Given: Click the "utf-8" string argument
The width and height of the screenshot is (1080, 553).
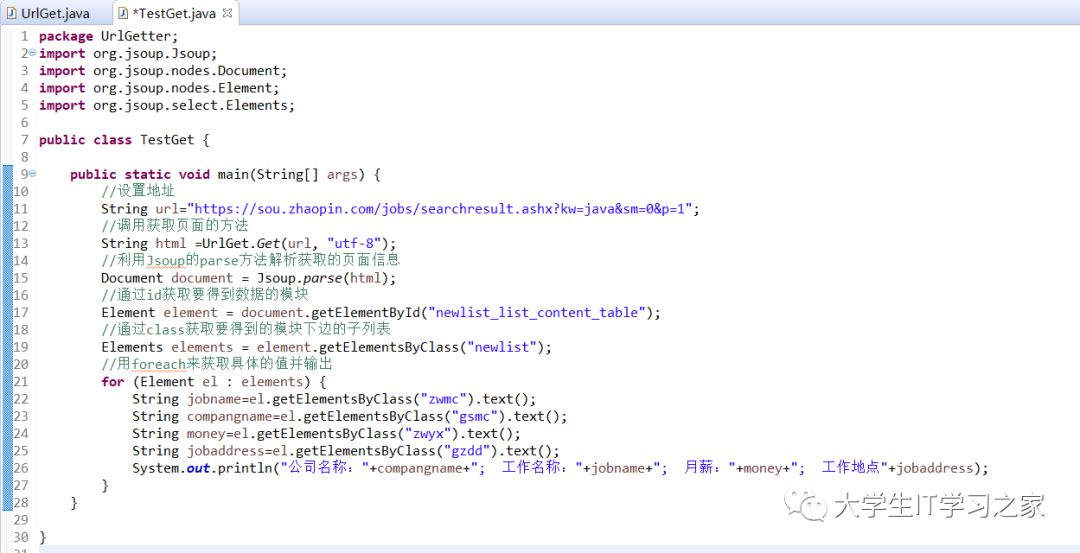Looking at the screenshot, I should (x=355, y=243).
